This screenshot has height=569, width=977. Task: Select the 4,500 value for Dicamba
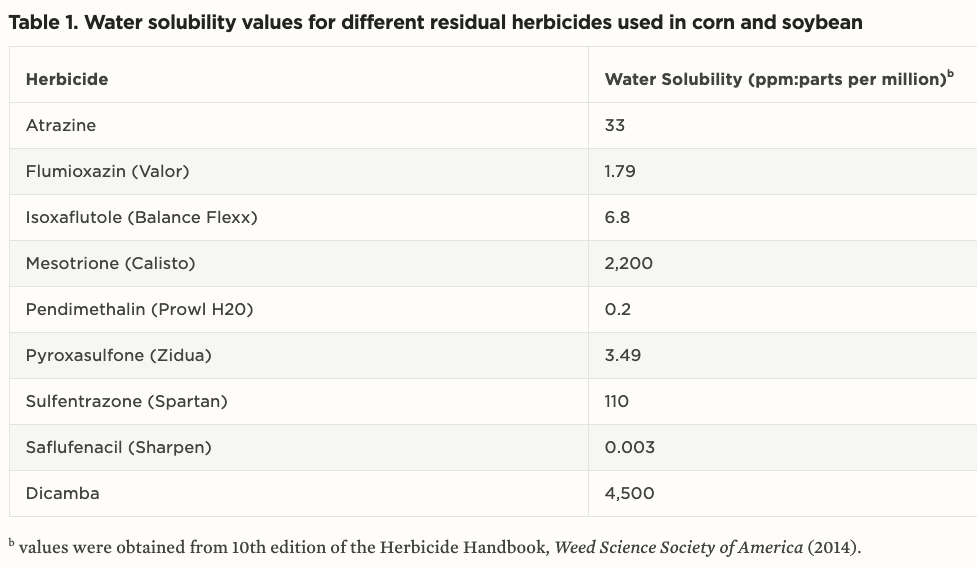pos(630,493)
